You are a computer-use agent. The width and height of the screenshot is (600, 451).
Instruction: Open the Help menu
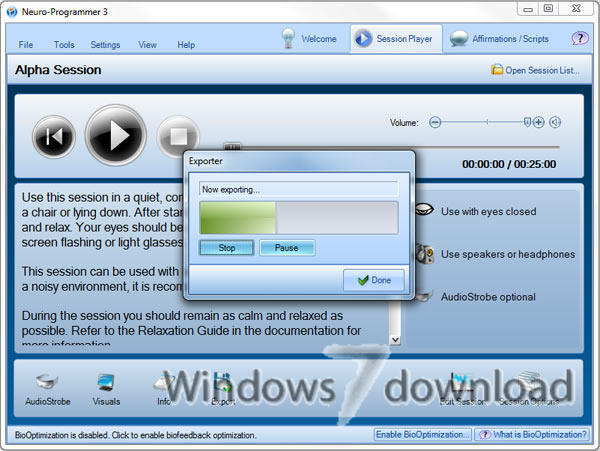[186, 45]
